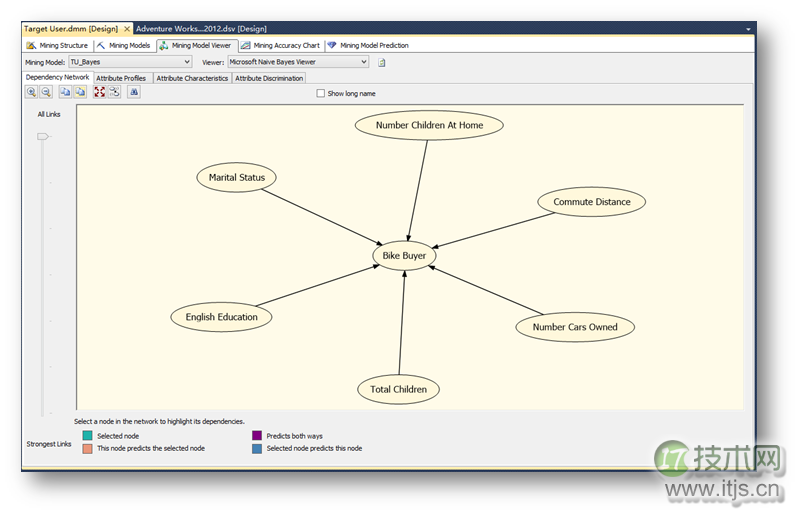Click the Copy Entire Graph icon
This screenshot has height=514, width=799.
[80, 92]
